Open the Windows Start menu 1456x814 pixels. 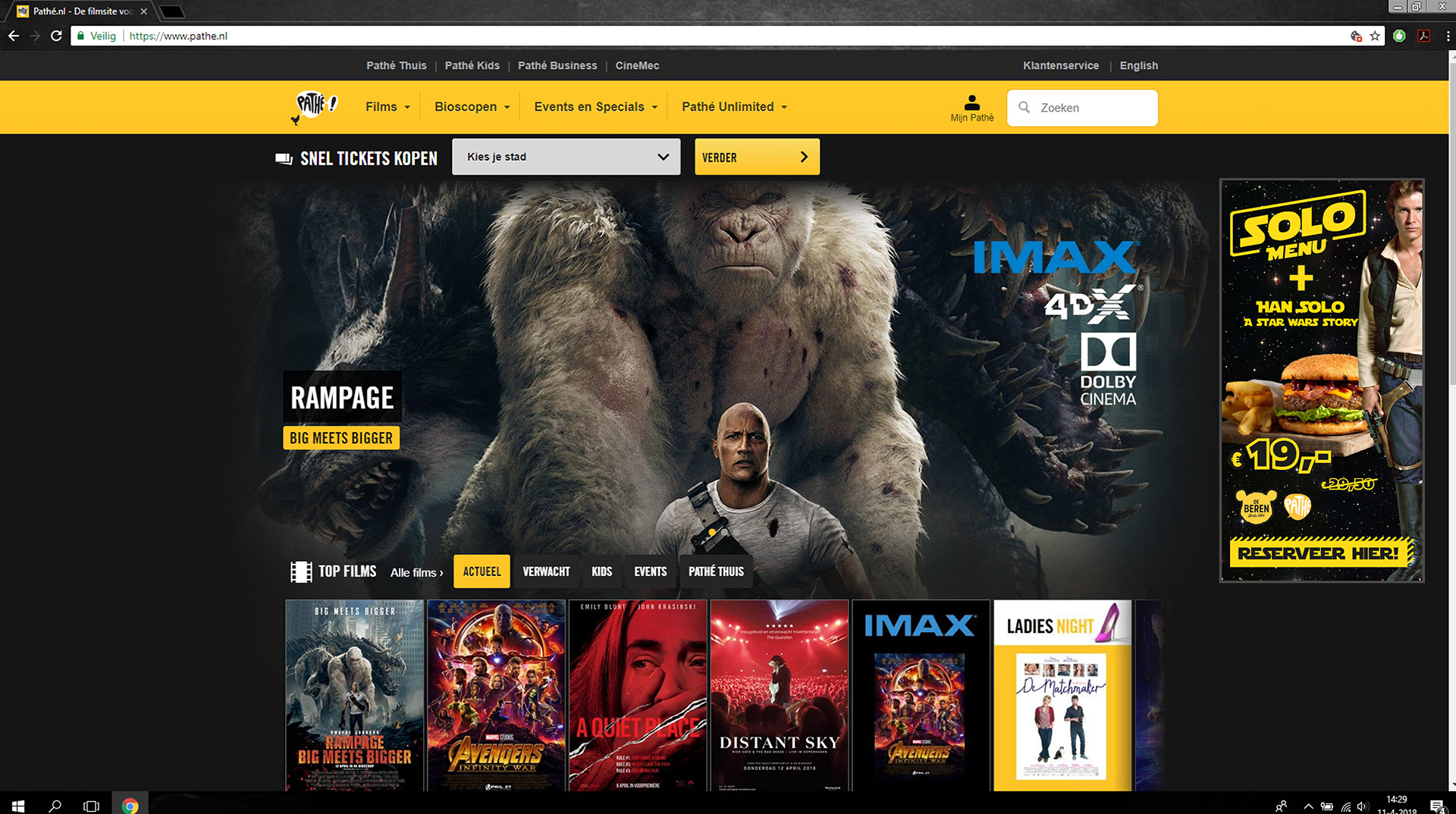click(x=18, y=805)
